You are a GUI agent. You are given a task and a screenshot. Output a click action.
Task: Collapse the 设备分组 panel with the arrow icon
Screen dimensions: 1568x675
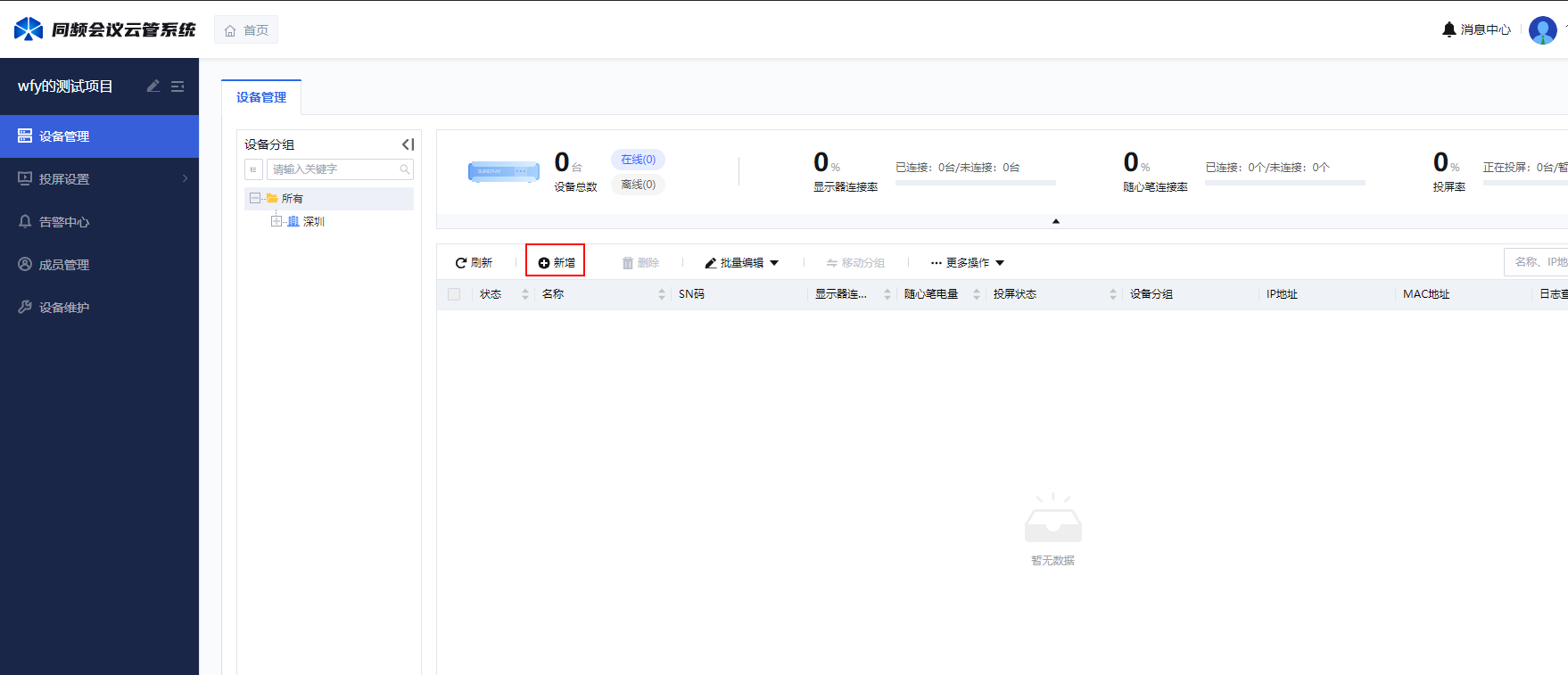click(408, 144)
